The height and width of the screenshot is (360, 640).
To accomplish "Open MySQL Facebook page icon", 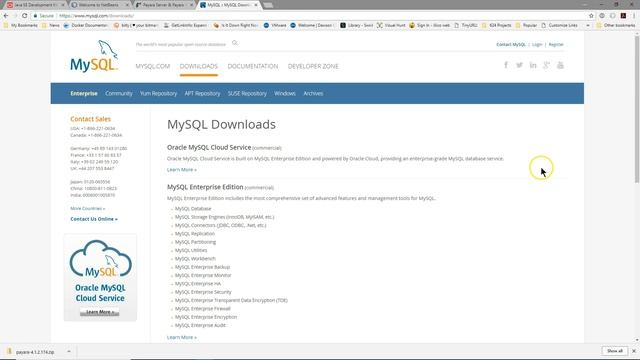I will point(506,65).
